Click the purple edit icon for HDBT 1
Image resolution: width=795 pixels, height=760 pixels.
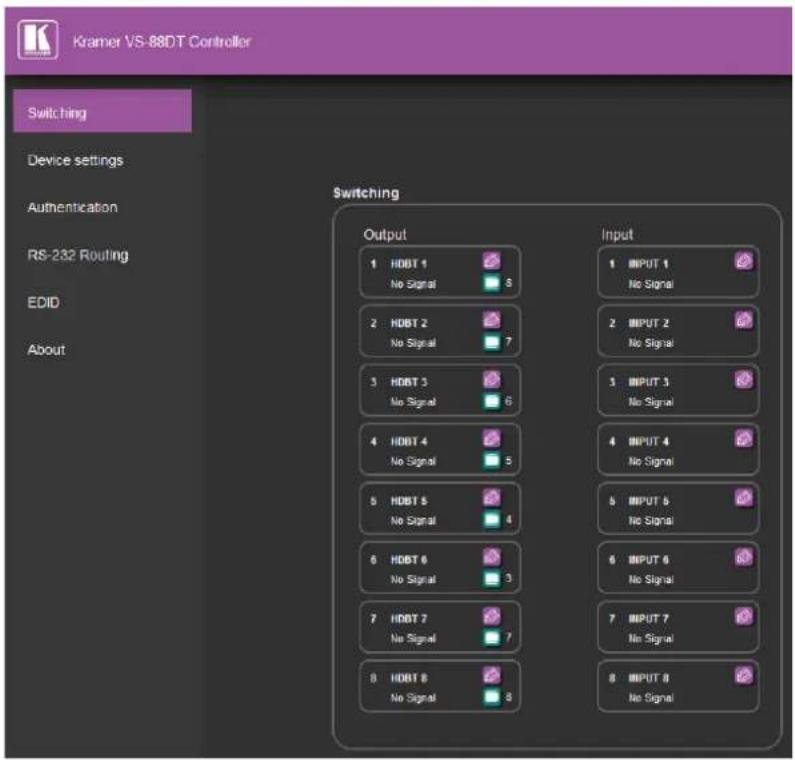(x=491, y=261)
